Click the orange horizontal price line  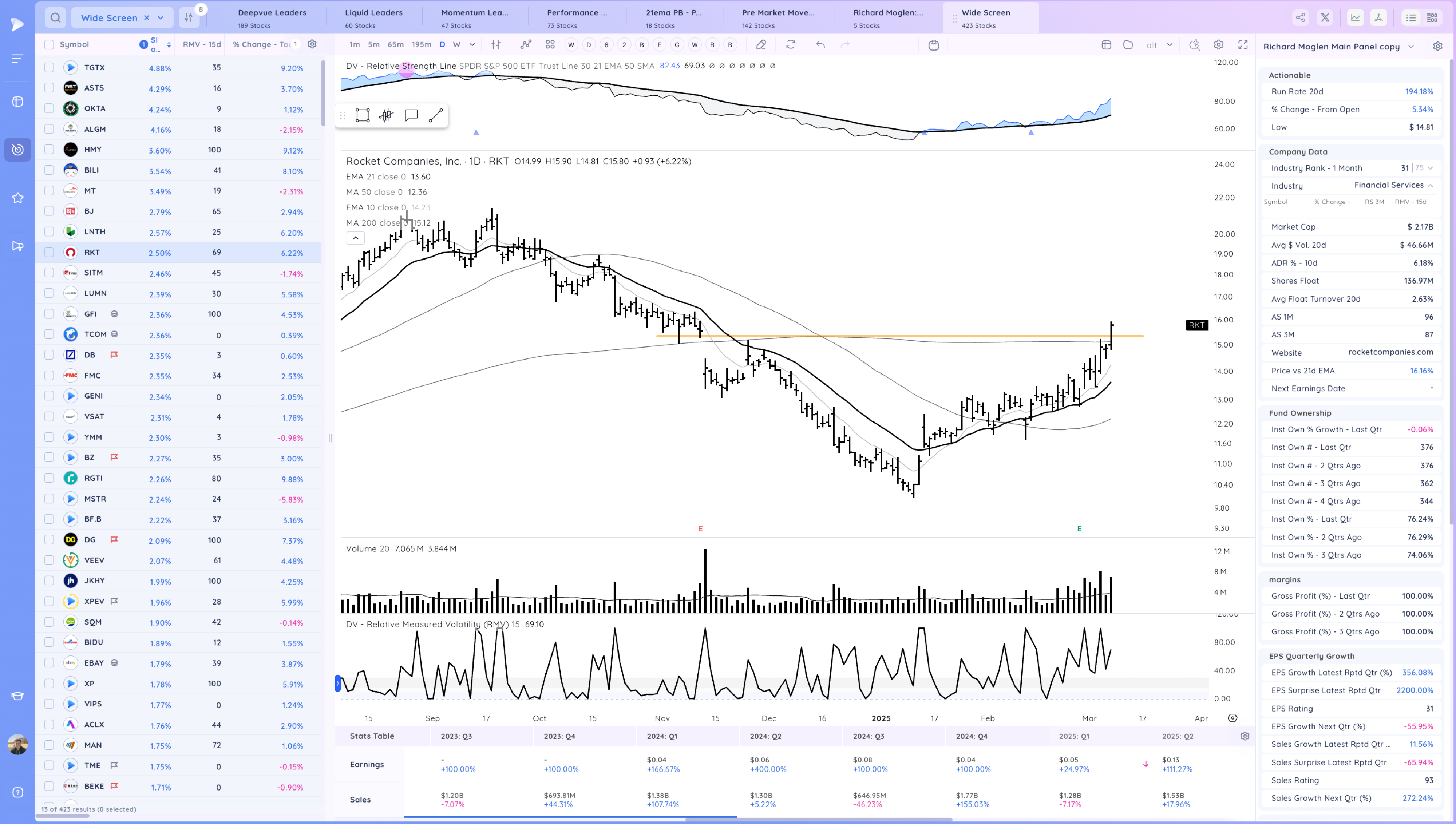coord(900,336)
